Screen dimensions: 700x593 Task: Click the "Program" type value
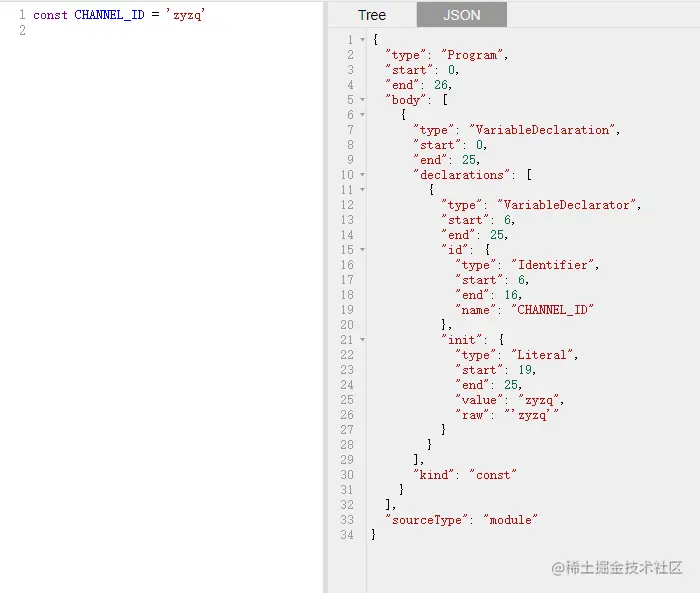pos(472,55)
